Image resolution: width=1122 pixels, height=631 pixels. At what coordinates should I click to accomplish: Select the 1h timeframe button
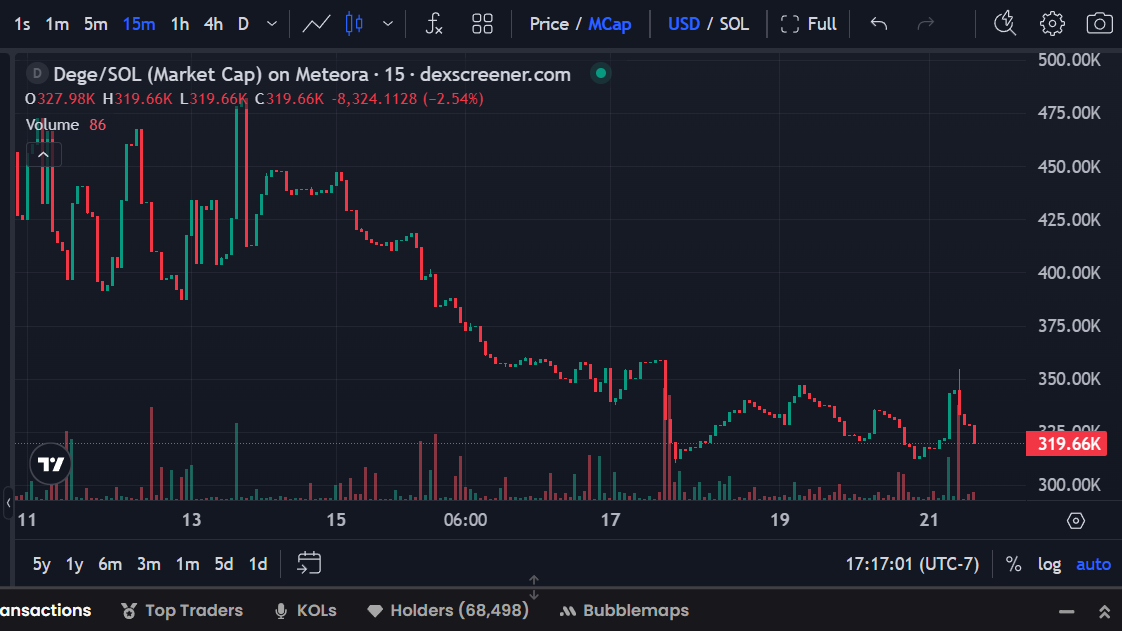point(180,24)
